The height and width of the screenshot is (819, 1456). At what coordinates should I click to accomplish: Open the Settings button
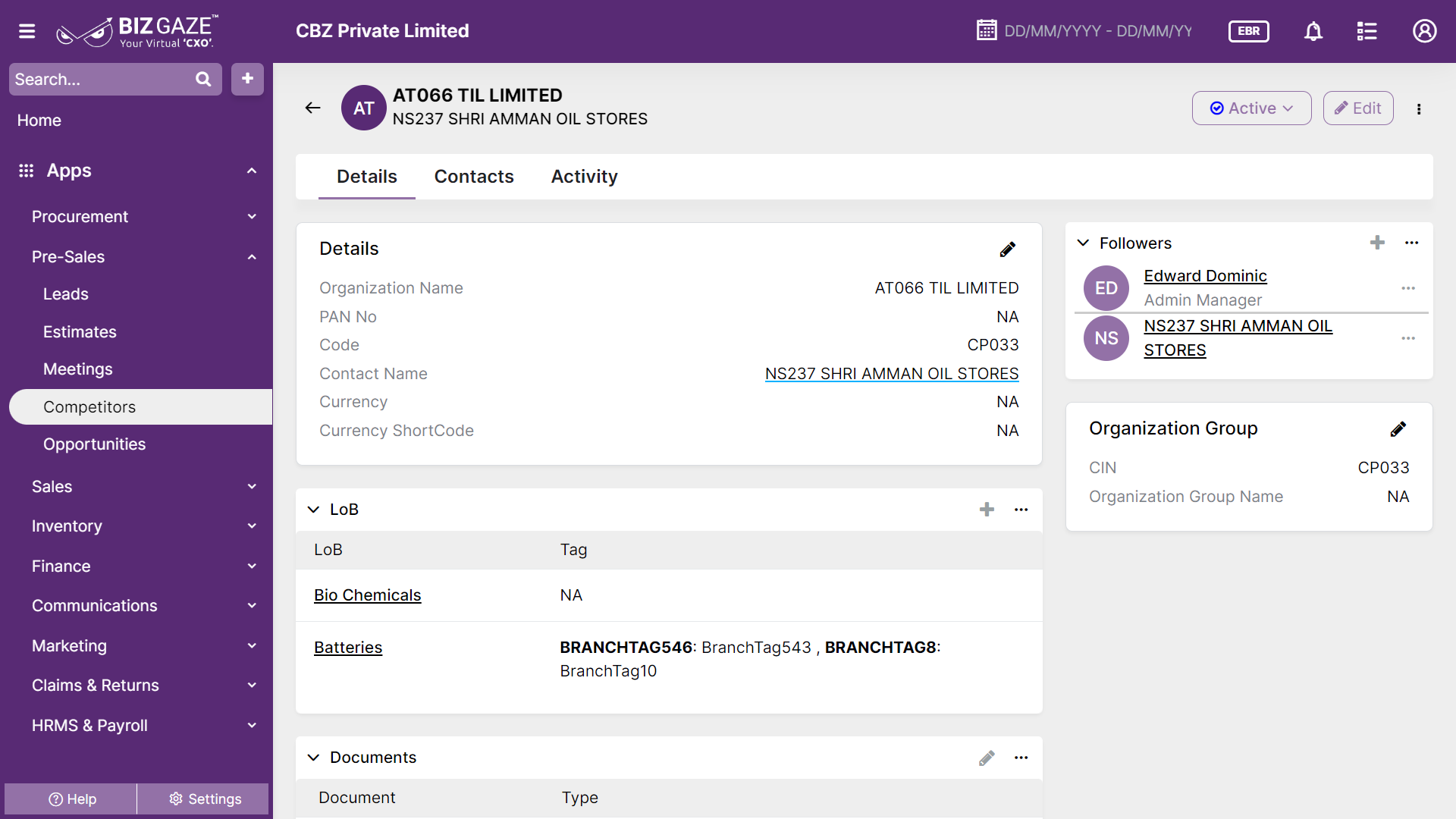(204, 799)
